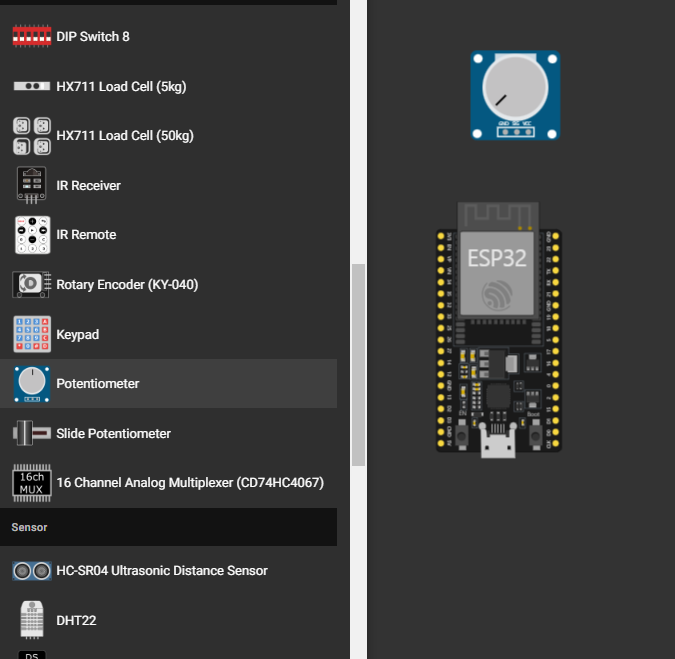Select Rotary Encoder (KY-040) label
Viewport: 675px width, 659px height.
tap(127, 285)
